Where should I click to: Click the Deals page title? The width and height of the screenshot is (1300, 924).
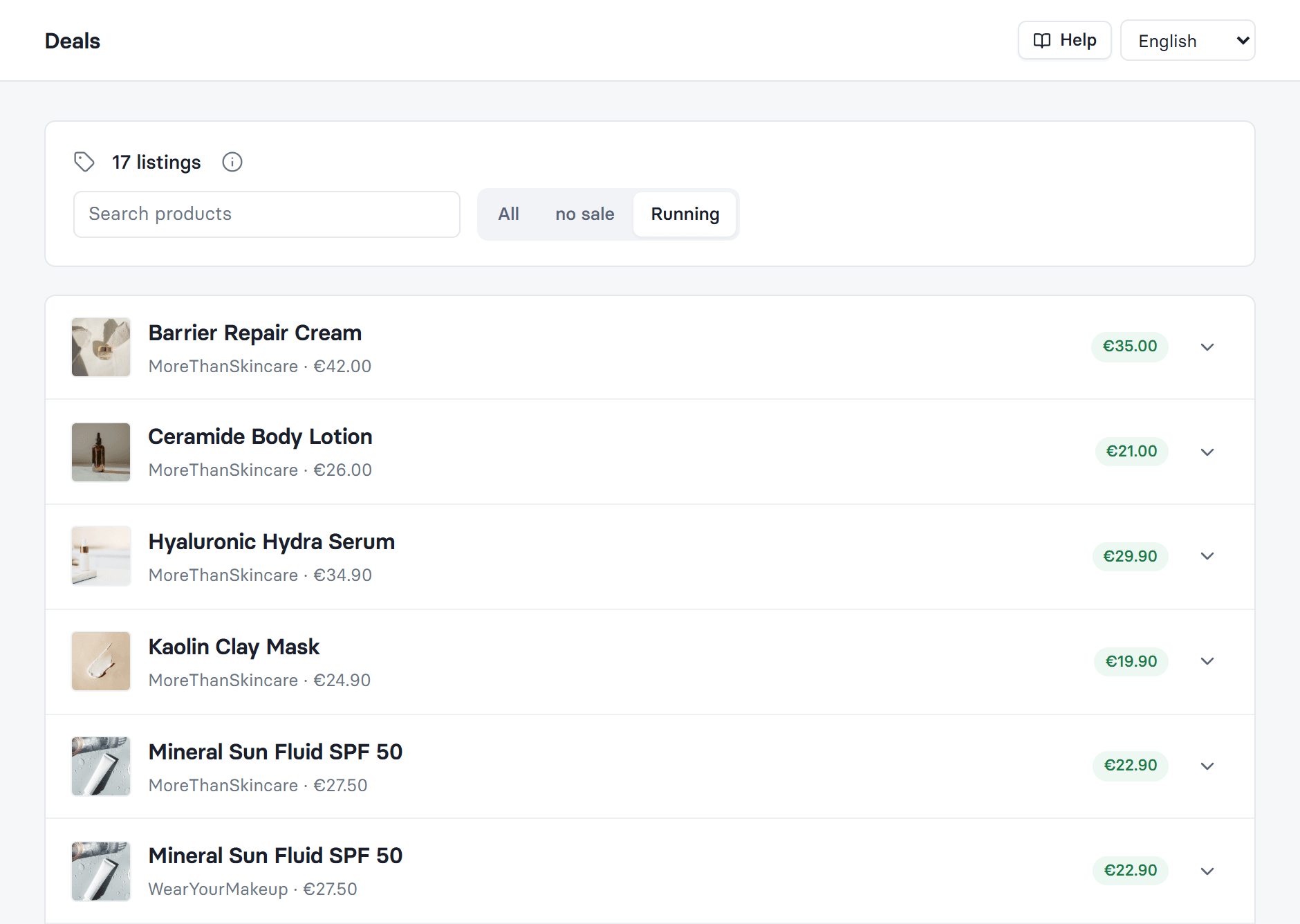(73, 41)
